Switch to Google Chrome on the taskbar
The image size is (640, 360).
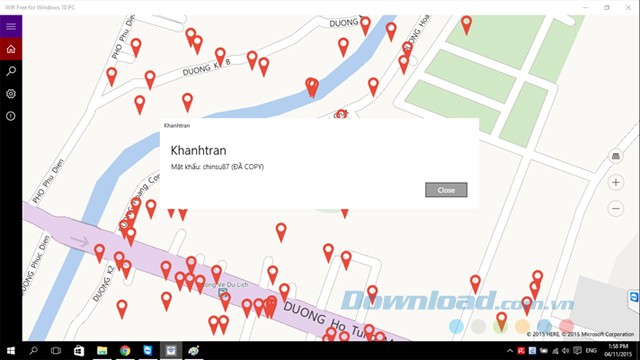125,351
